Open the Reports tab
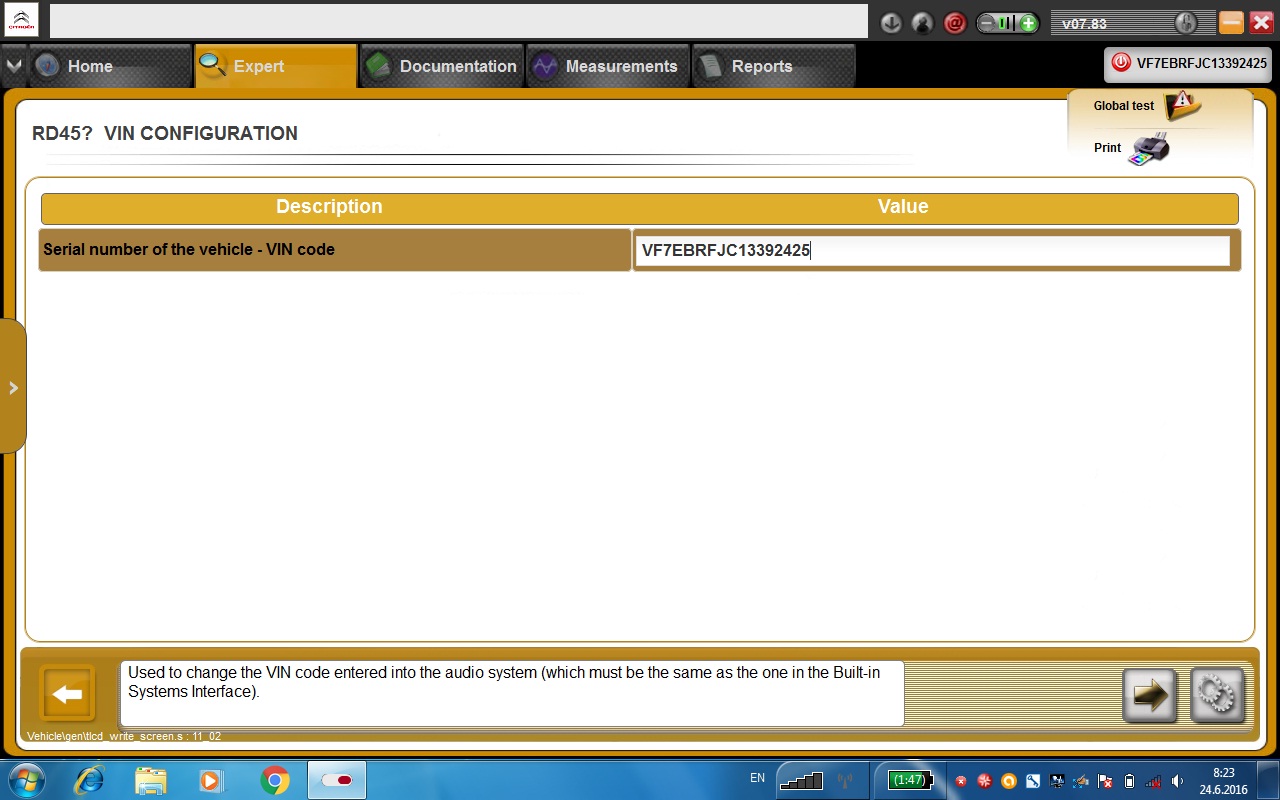The height and width of the screenshot is (800, 1280). [x=759, y=66]
